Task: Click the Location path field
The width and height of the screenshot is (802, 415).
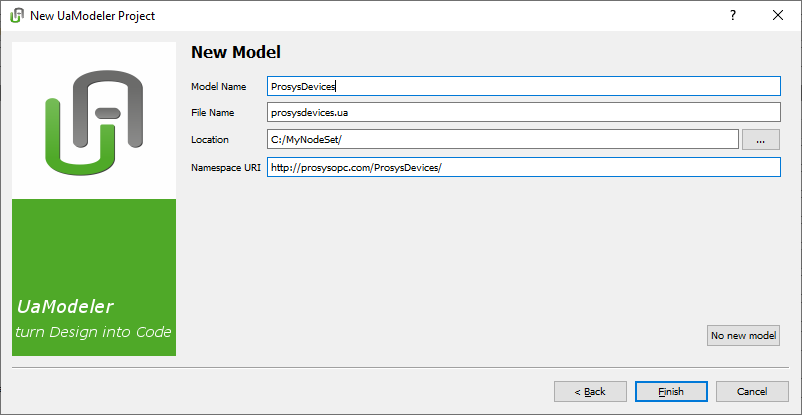Action: [503, 139]
